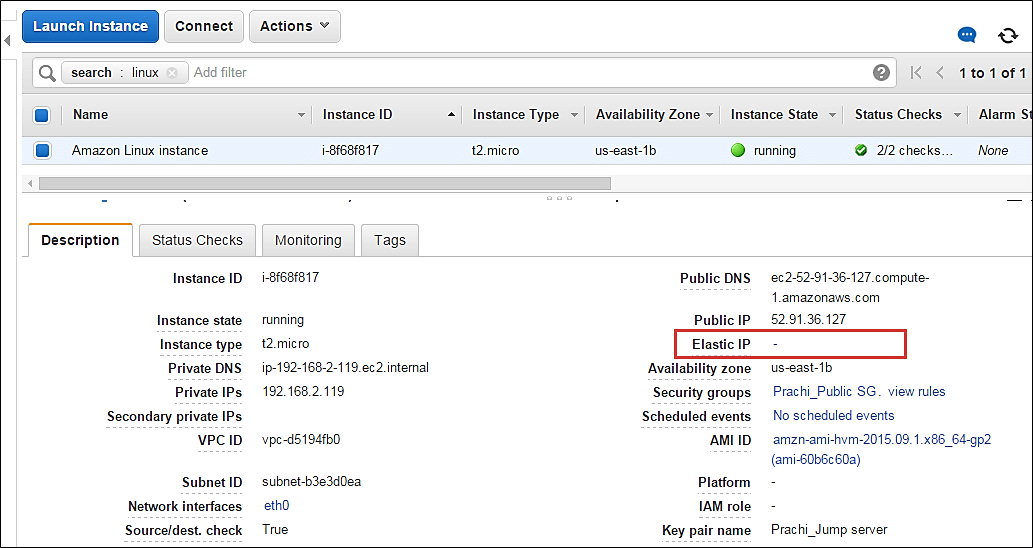Go to first page of results
Image resolution: width=1033 pixels, height=548 pixels.
tap(916, 73)
